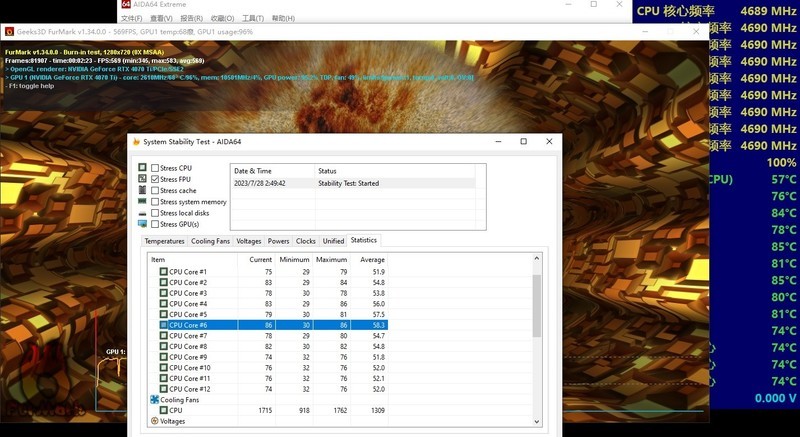Image resolution: width=800 pixels, height=437 pixels.
Task: Open the 报告(R) dropdown menu
Action: 191,18
